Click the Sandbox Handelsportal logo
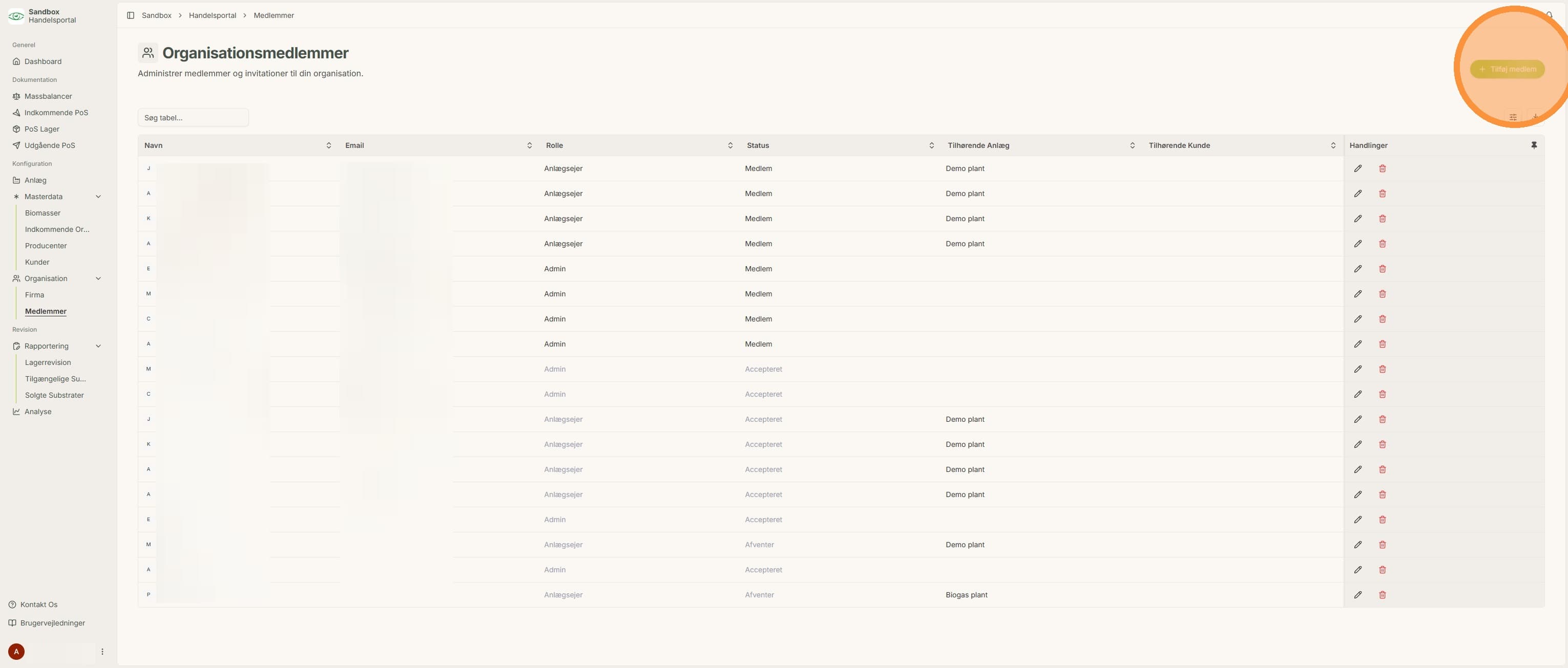This screenshot has width=1568, height=668. click(x=16, y=16)
